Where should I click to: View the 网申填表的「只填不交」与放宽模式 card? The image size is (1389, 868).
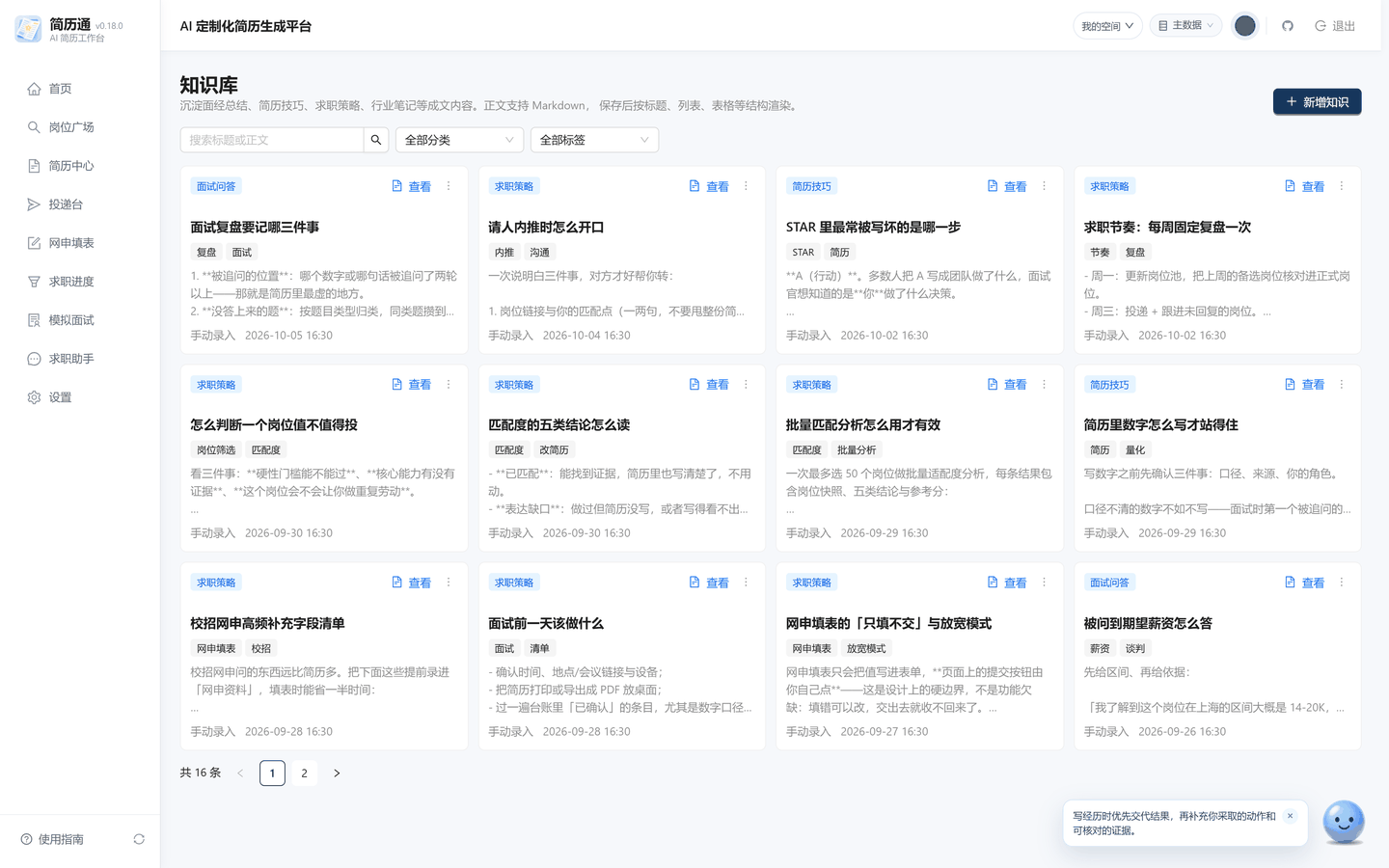[x=1008, y=583]
